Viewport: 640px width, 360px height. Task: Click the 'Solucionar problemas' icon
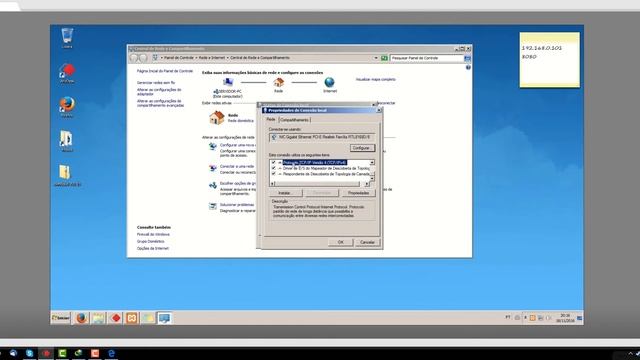coord(213,206)
